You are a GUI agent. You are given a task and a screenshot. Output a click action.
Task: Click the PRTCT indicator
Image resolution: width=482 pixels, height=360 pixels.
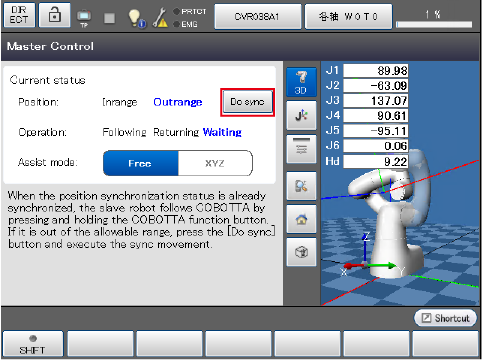click(x=190, y=12)
